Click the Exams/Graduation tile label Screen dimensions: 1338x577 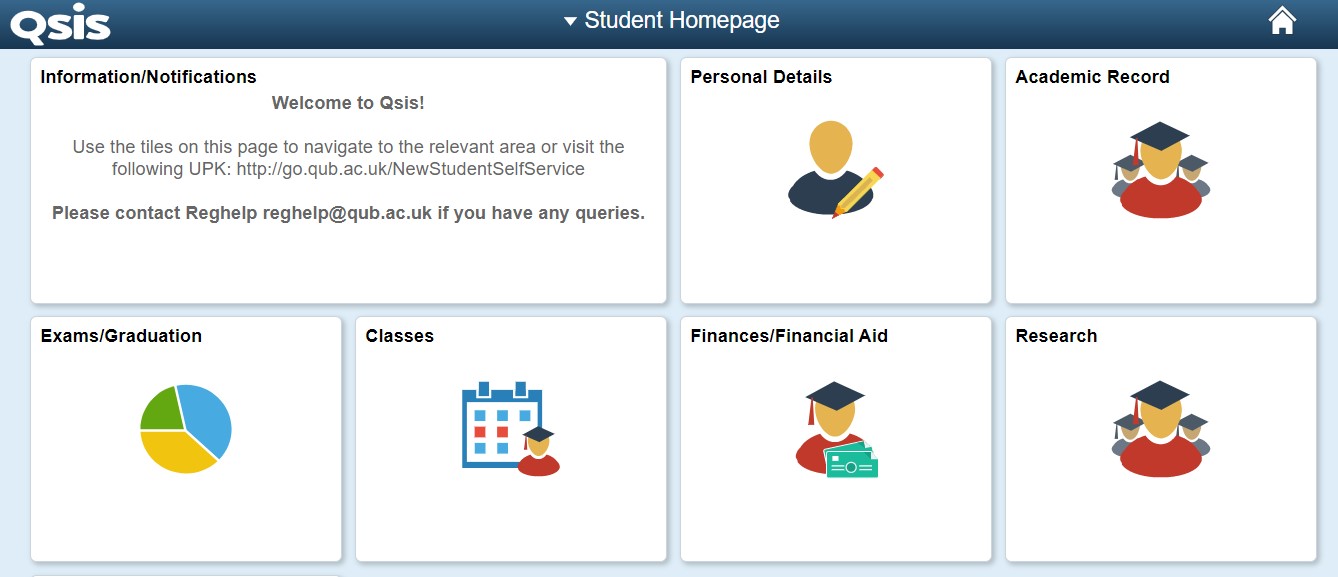121,336
